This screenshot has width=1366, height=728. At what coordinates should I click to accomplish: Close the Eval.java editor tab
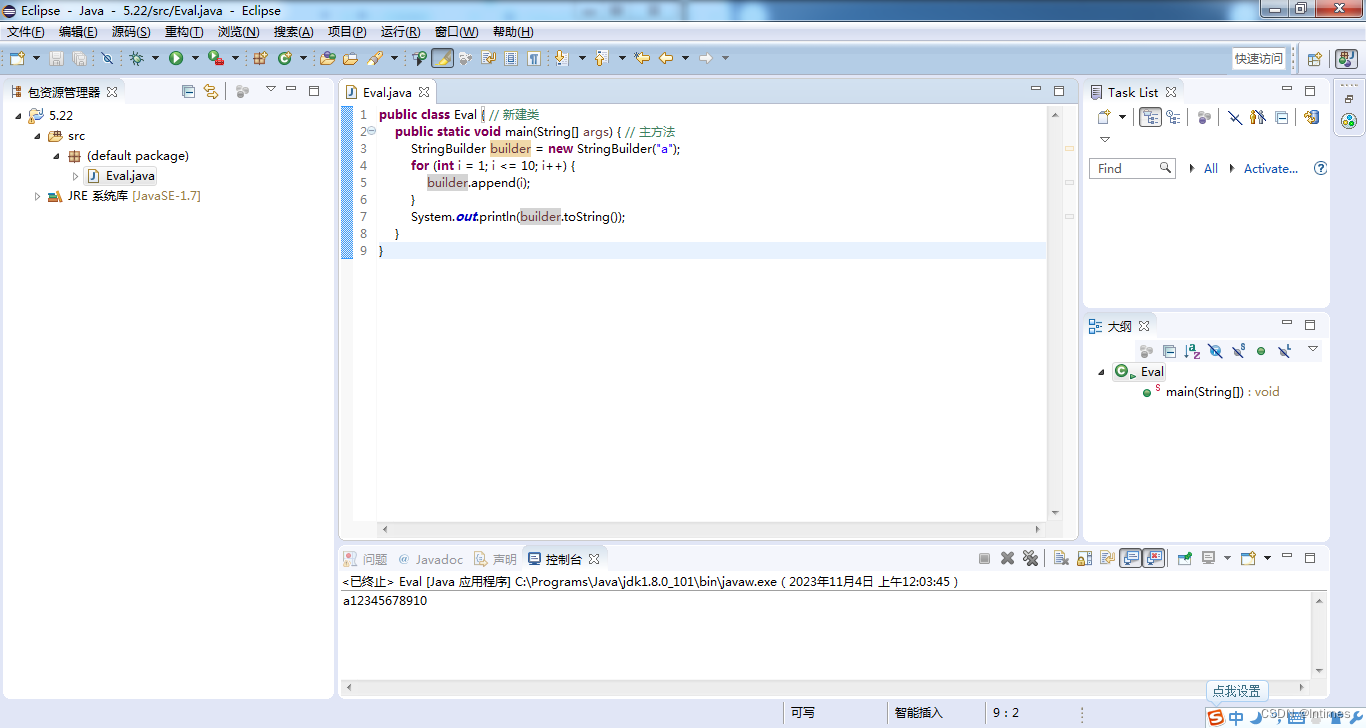point(424,92)
